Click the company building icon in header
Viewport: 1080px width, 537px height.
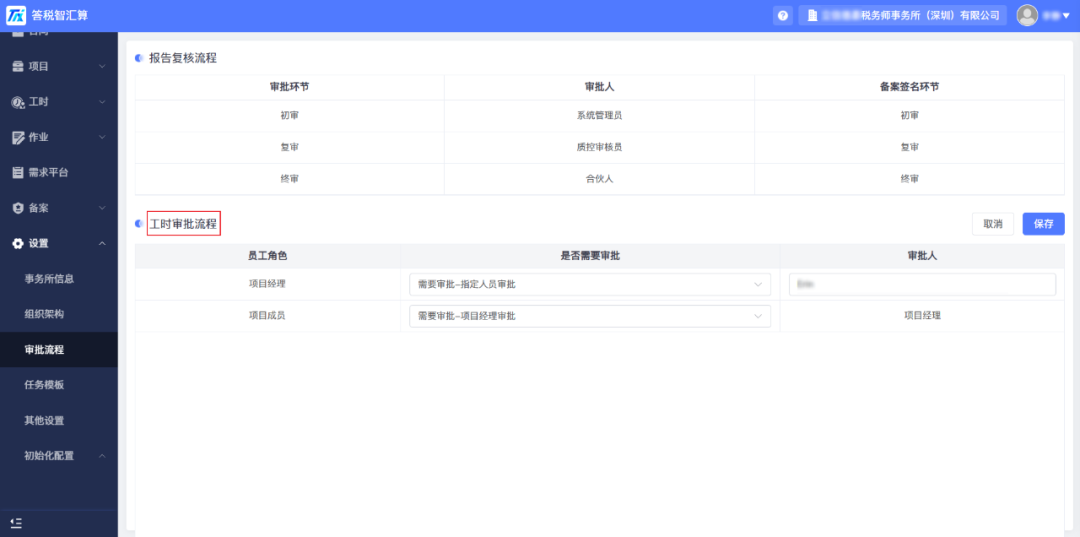pyautogui.click(x=812, y=15)
